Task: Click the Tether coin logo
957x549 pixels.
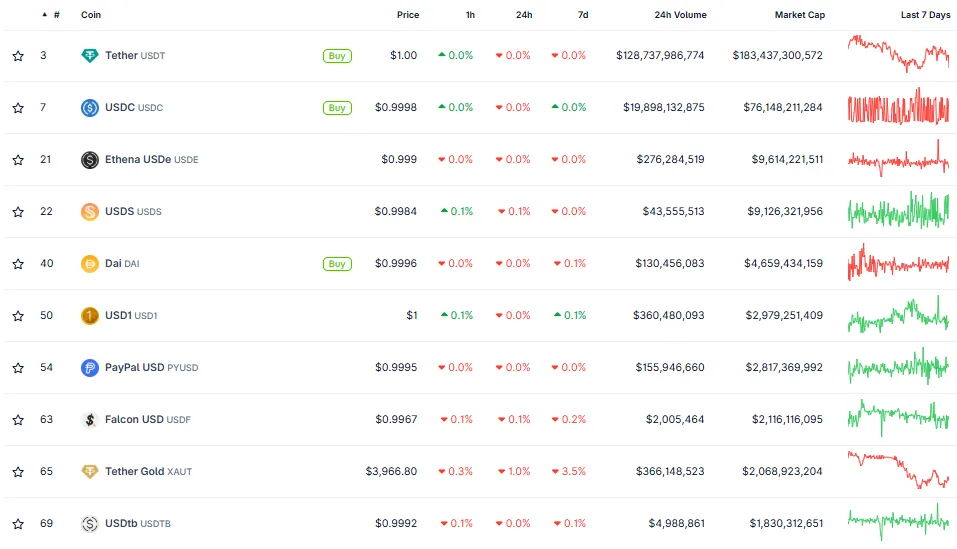Action: (90, 56)
